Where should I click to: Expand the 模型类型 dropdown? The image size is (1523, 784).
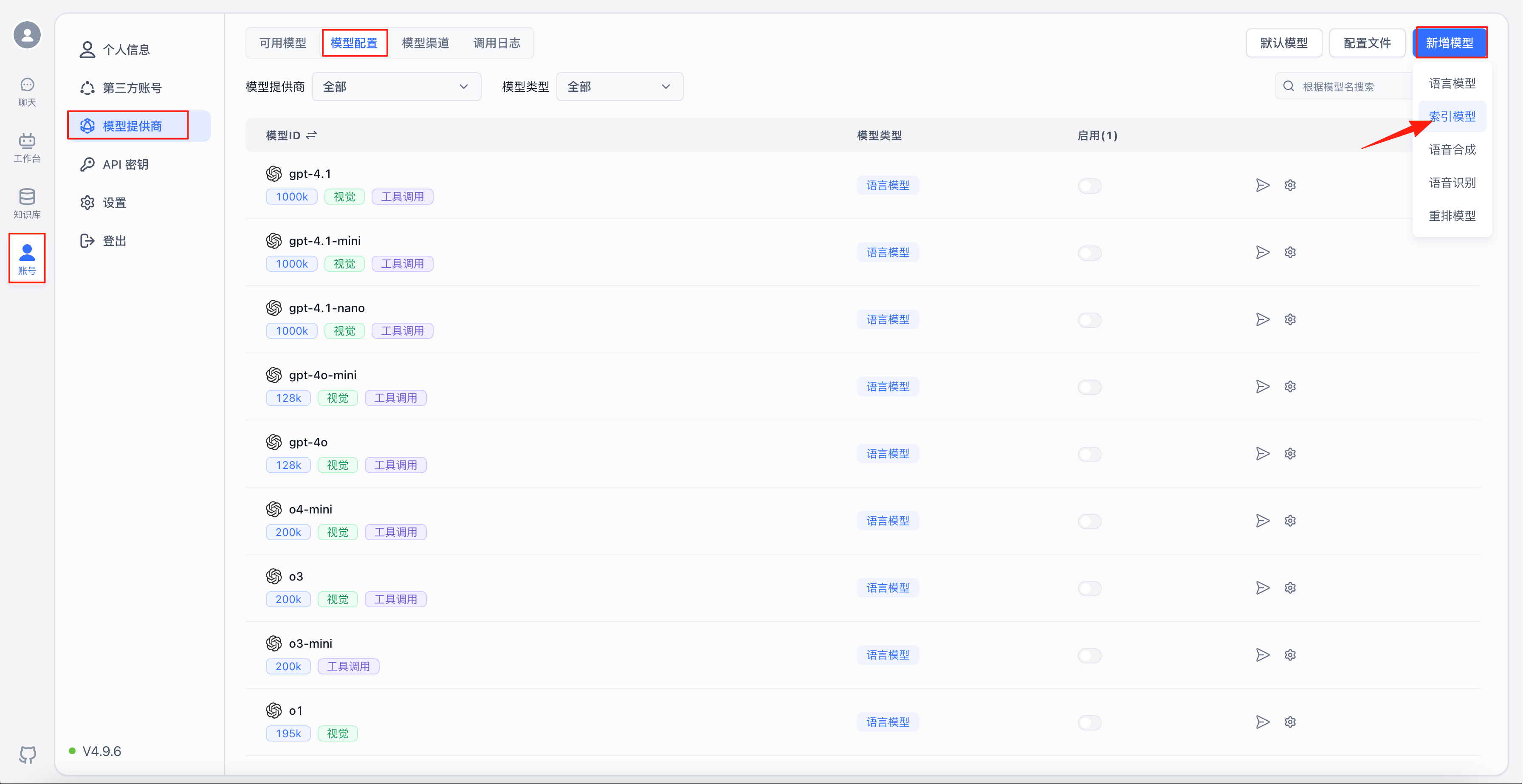619,87
